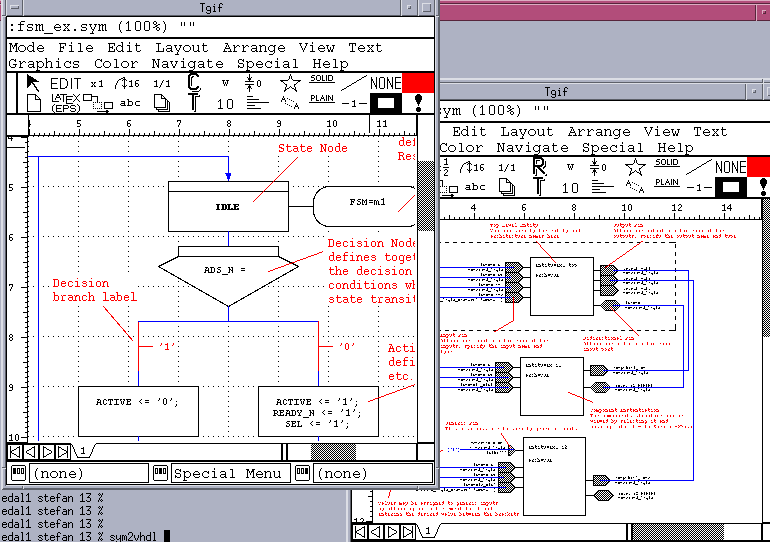Toggle the SOLID line style setting
Screen dimensions: 770x542
322,79
